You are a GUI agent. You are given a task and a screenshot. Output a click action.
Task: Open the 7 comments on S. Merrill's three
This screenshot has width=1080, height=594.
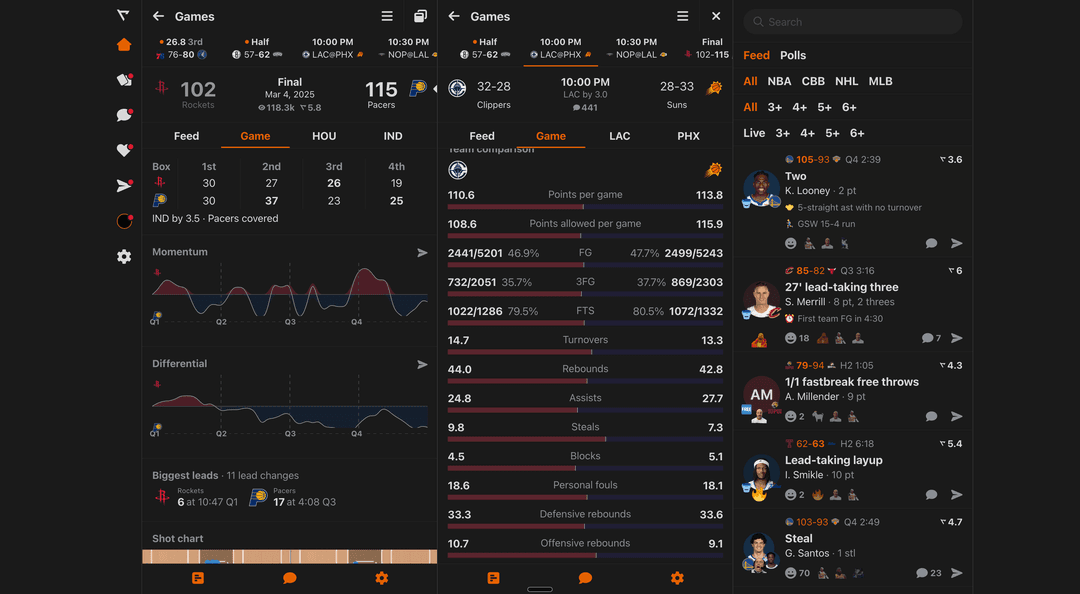931,338
